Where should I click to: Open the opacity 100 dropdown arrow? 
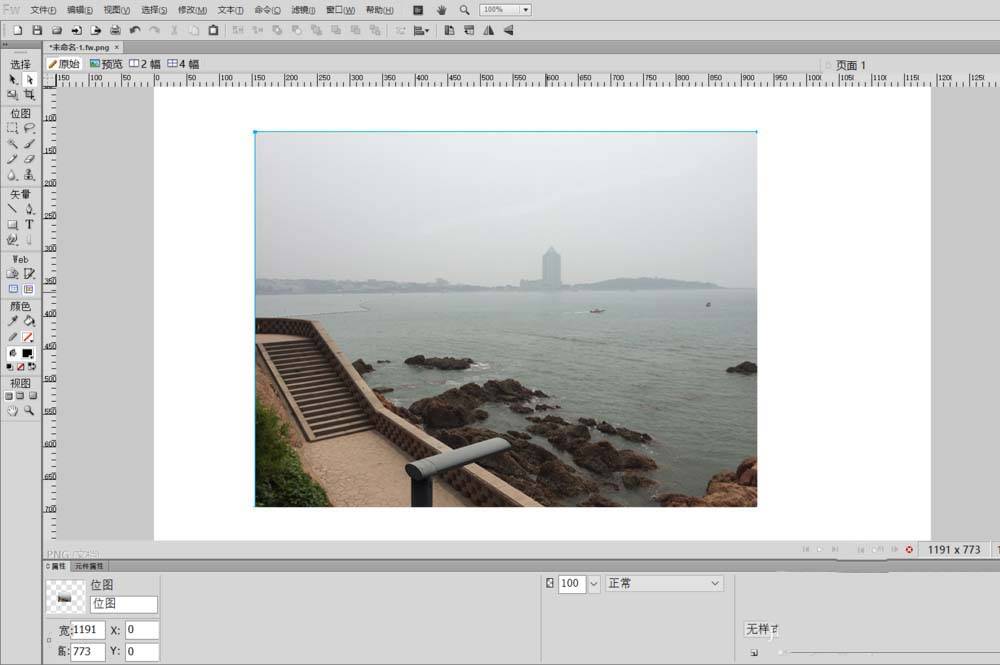click(x=594, y=583)
